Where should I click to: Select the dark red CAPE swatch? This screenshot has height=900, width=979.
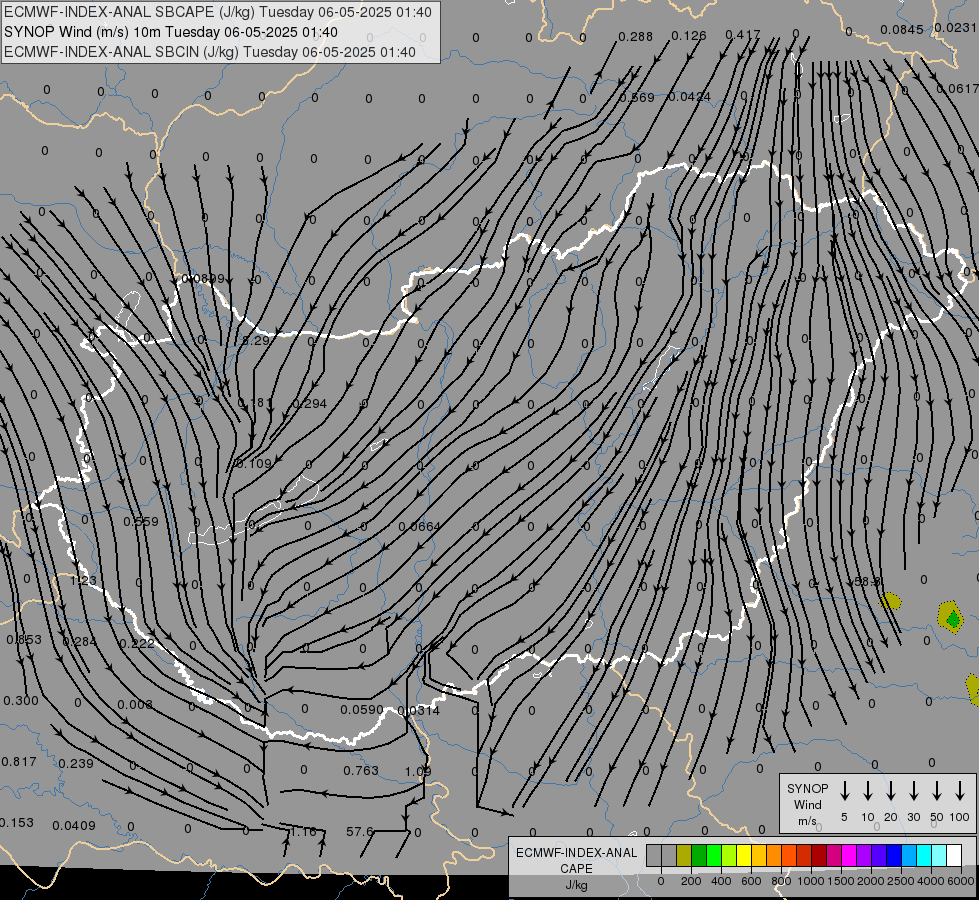[x=819, y=856]
